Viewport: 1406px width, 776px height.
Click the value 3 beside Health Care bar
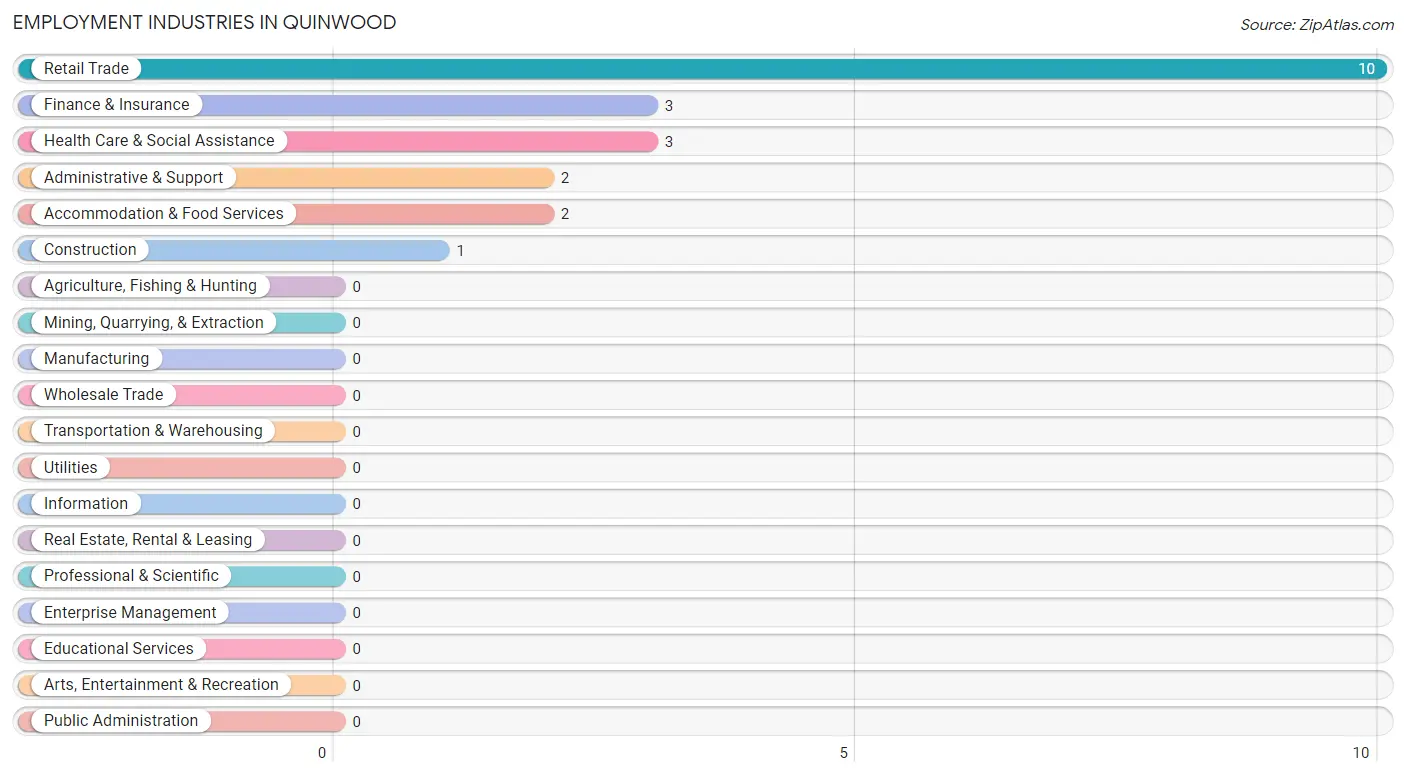[669, 141]
